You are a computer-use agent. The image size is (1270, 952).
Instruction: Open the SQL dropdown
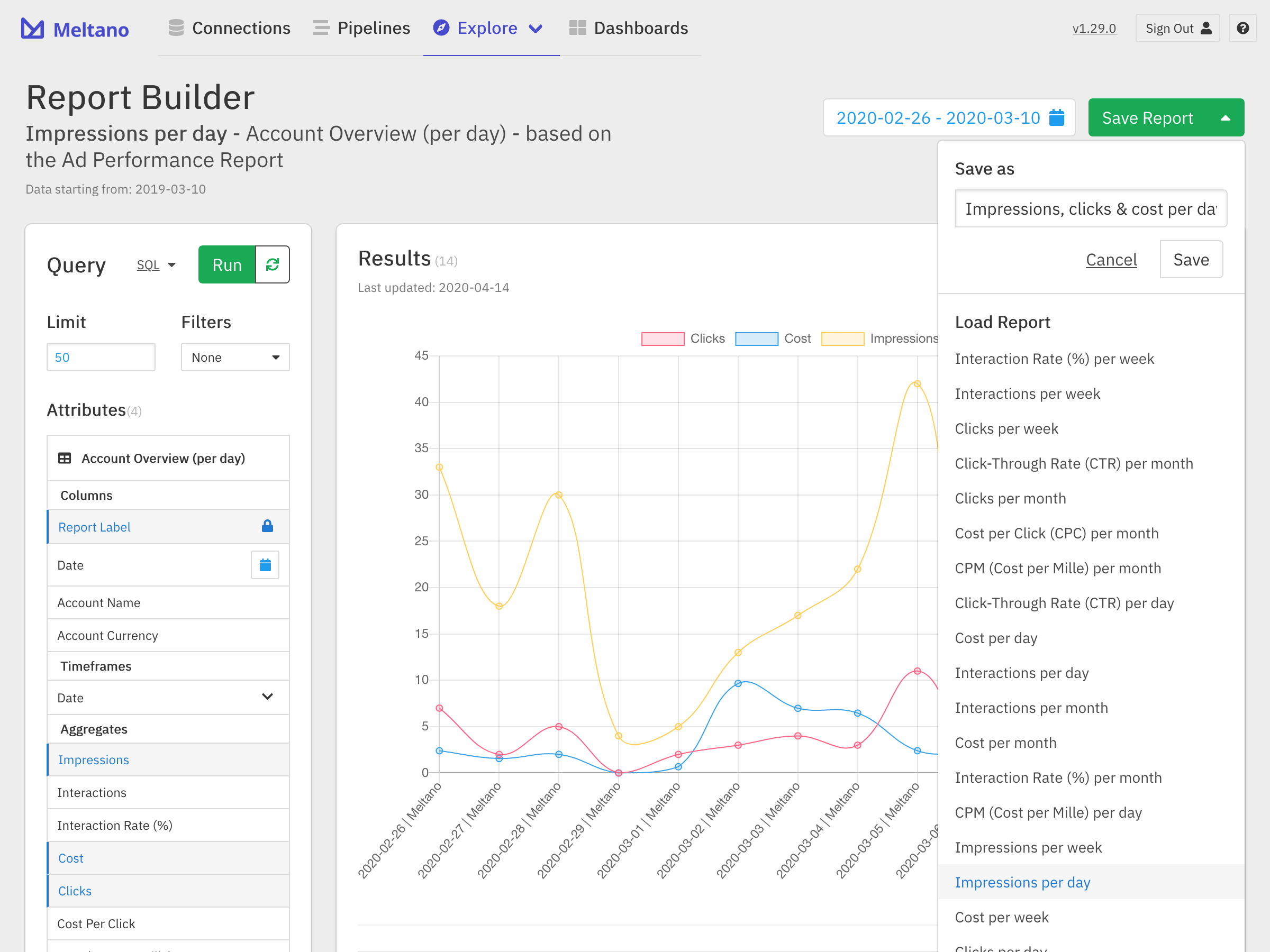point(156,265)
